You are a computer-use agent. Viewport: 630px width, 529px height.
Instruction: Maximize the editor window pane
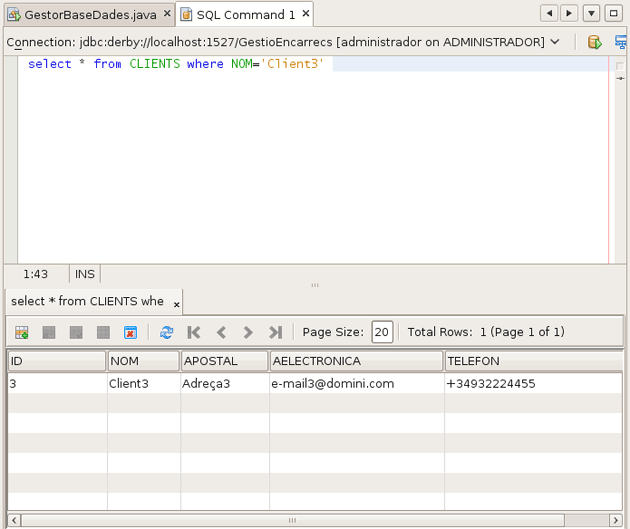coord(614,14)
